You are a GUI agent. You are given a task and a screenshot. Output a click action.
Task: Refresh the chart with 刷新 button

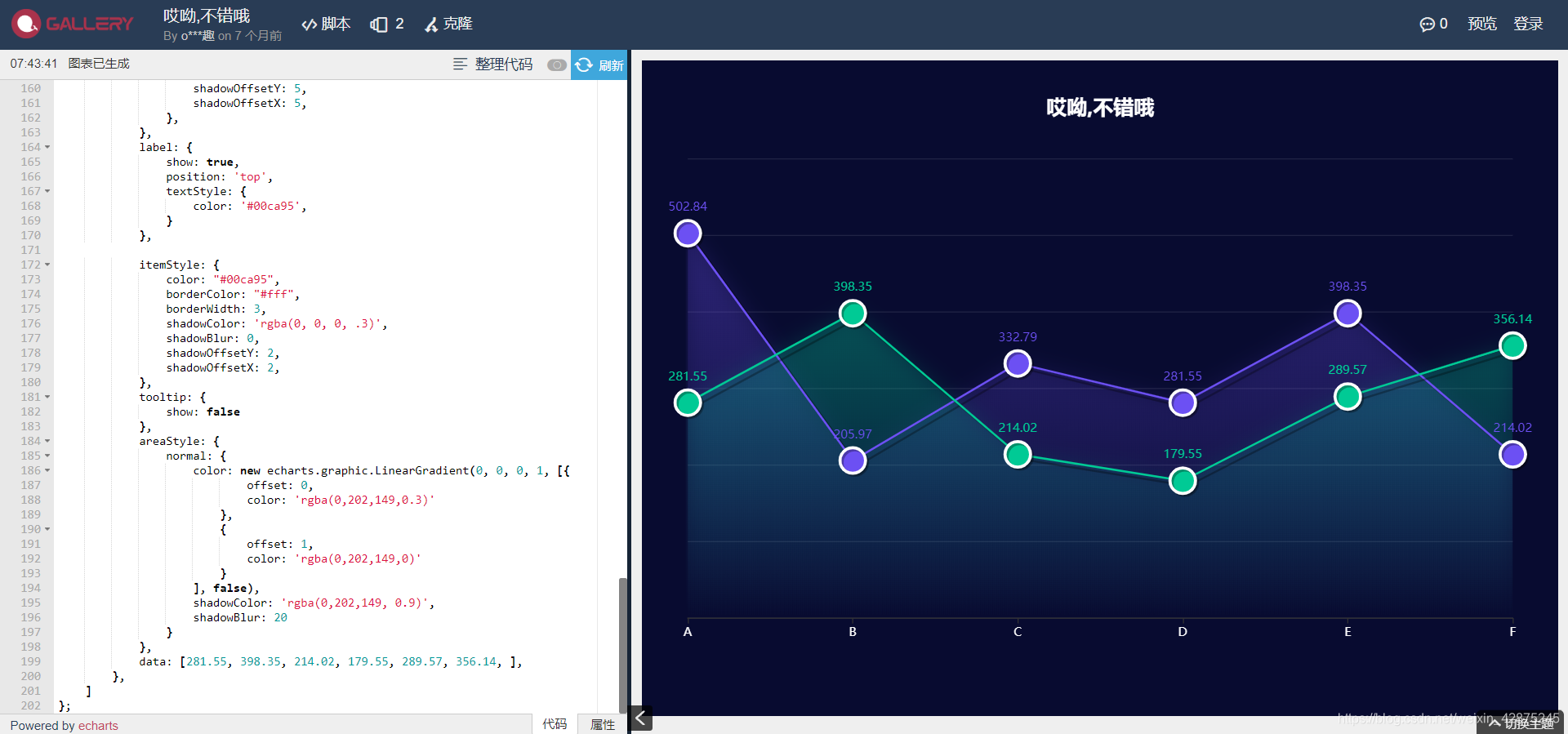tap(599, 65)
